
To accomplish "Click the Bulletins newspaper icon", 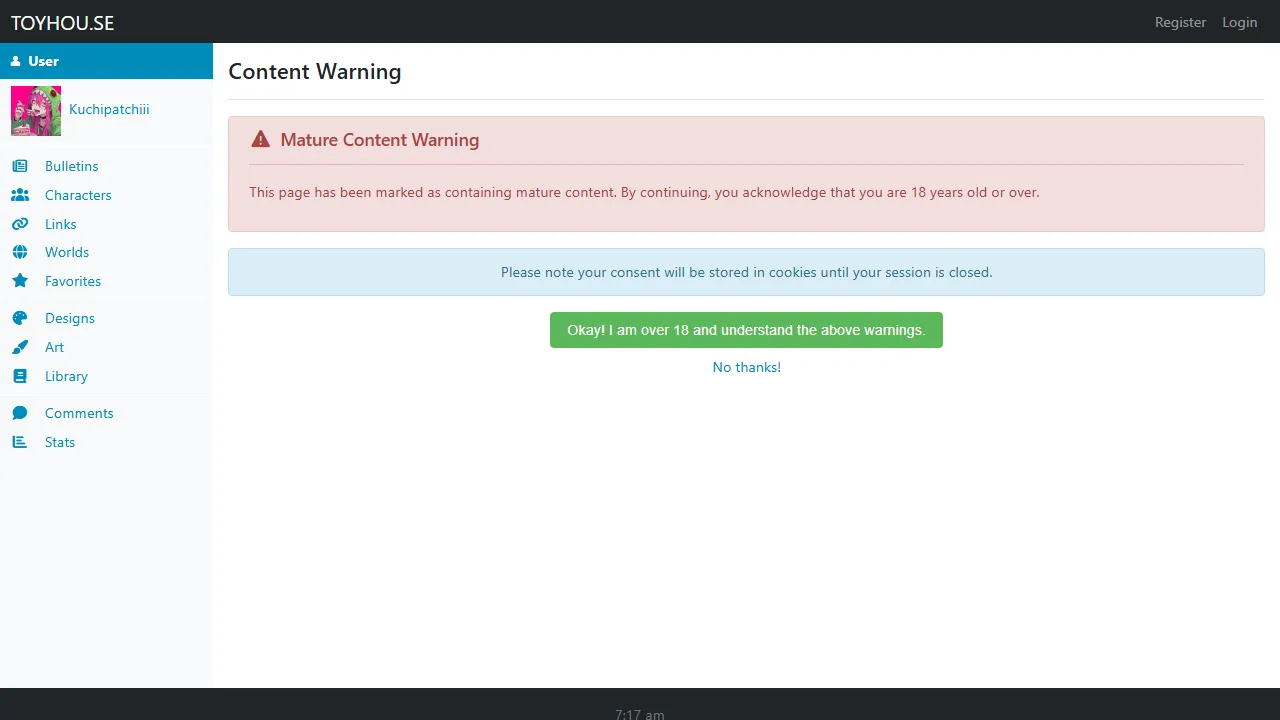I will point(20,166).
